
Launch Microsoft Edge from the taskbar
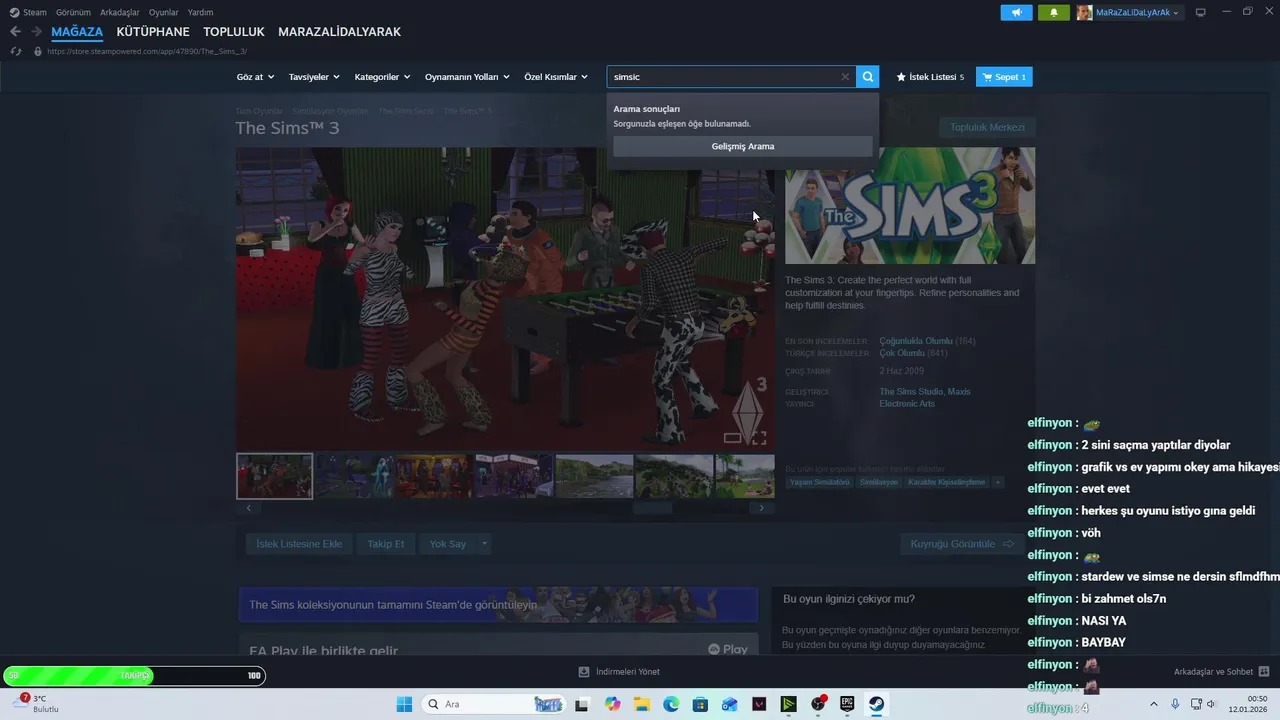tap(671, 704)
